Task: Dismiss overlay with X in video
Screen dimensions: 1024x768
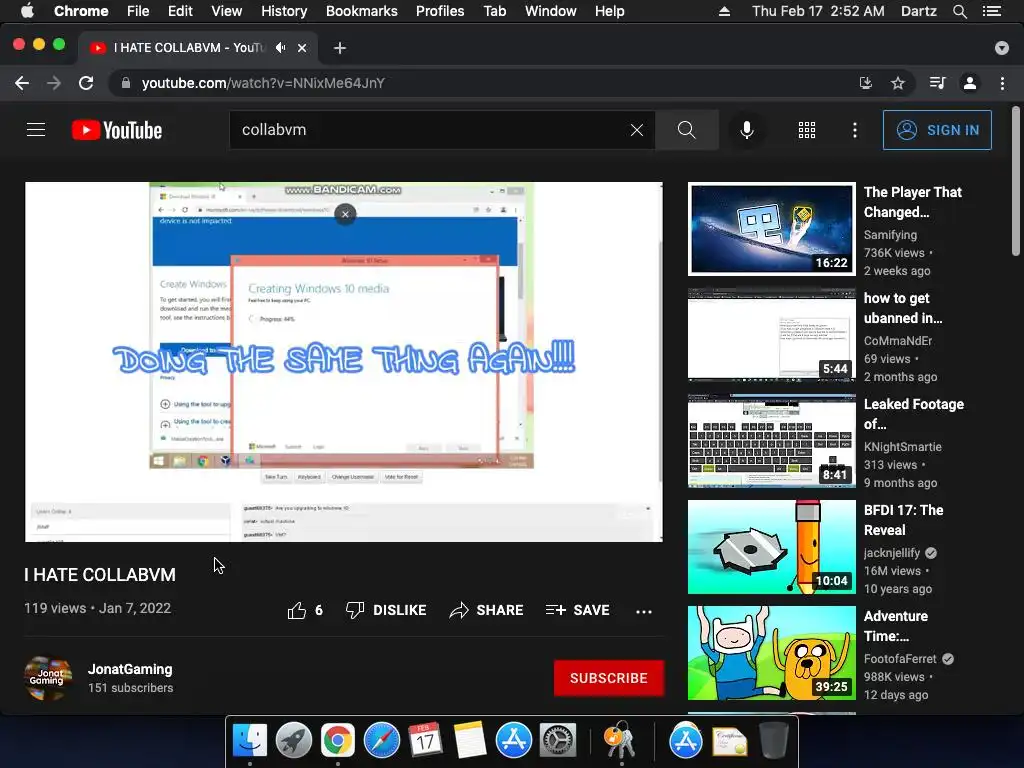Action: tap(345, 214)
